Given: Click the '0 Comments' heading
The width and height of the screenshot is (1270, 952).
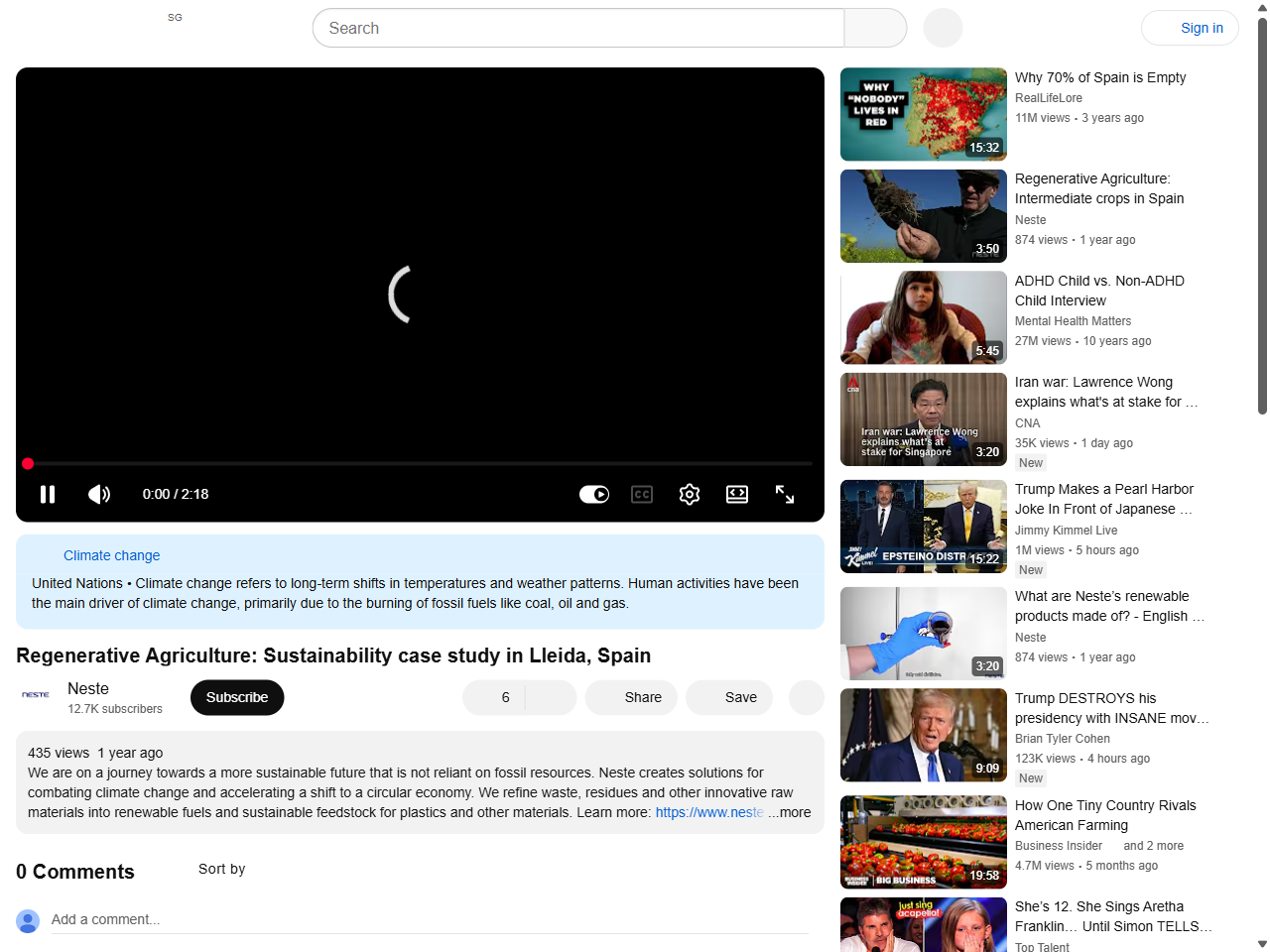Looking at the screenshot, I should (75, 872).
